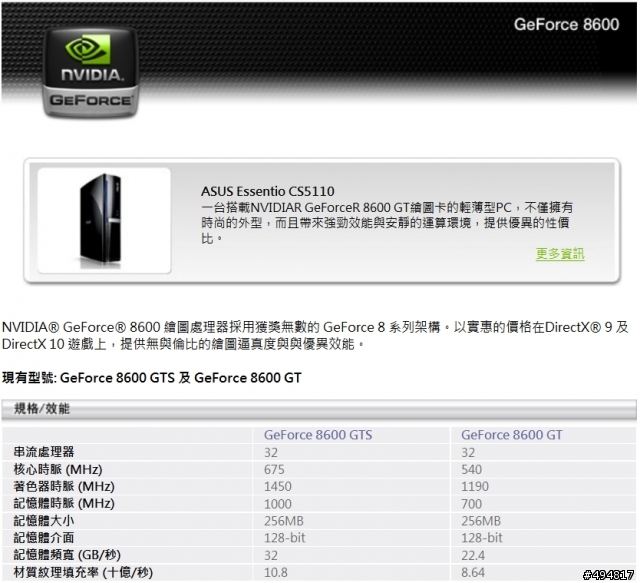Select the GT core clock value 540
Viewport: 640px width, 583px height.
click(471, 470)
